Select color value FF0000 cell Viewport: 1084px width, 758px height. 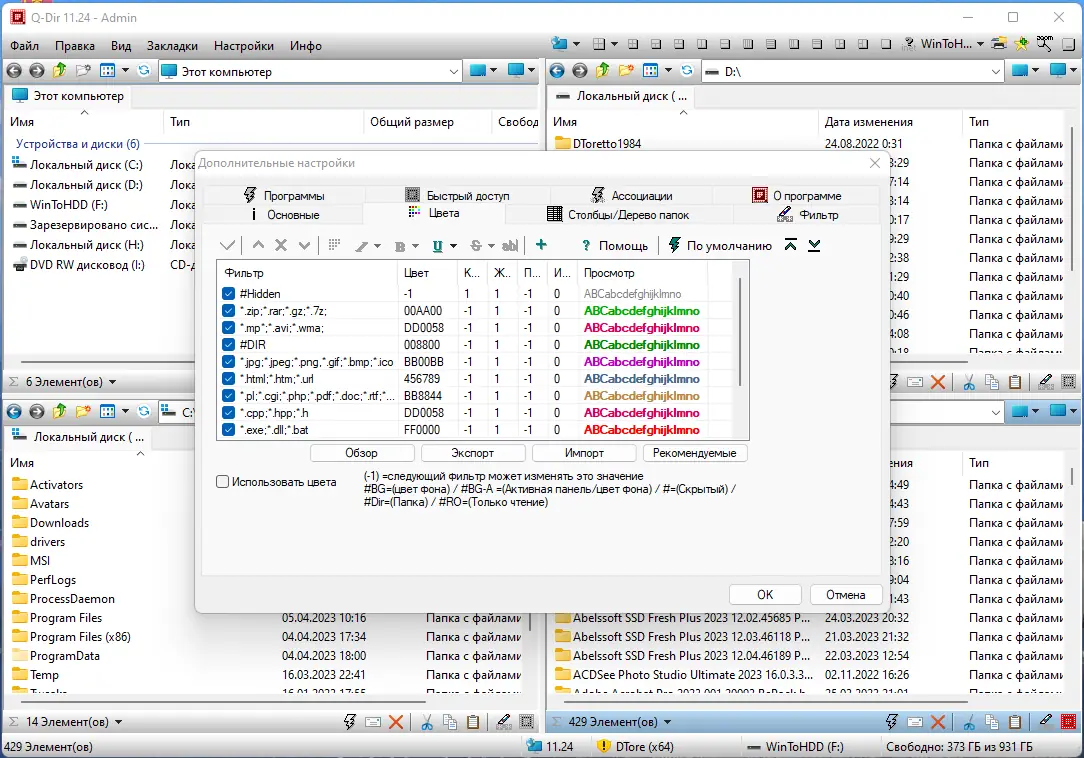click(x=422, y=429)
